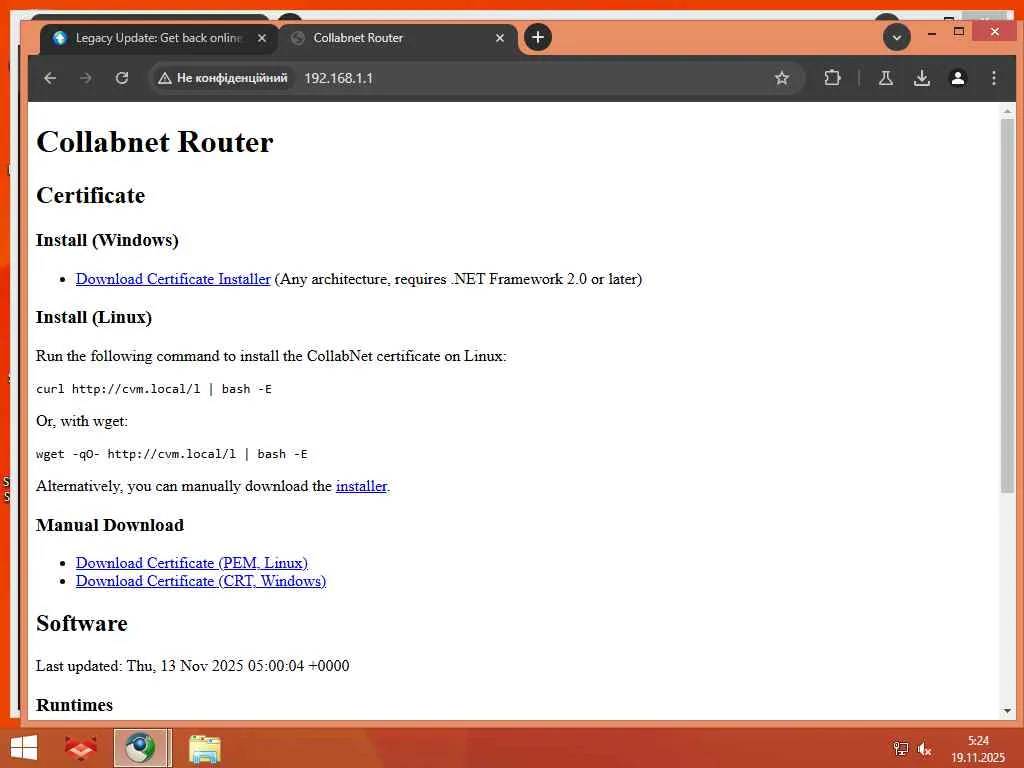Click the muted volume tray icon

(924, 749)
